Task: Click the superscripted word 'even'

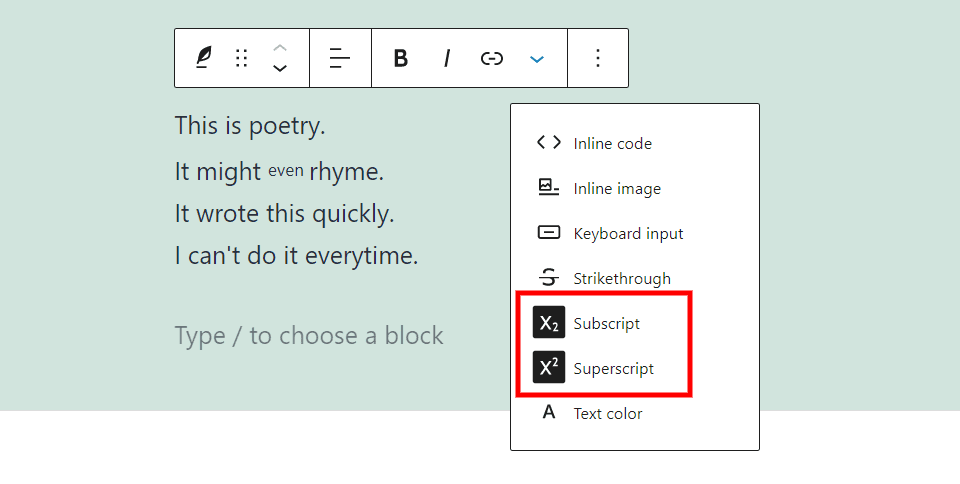Action: 285,170
